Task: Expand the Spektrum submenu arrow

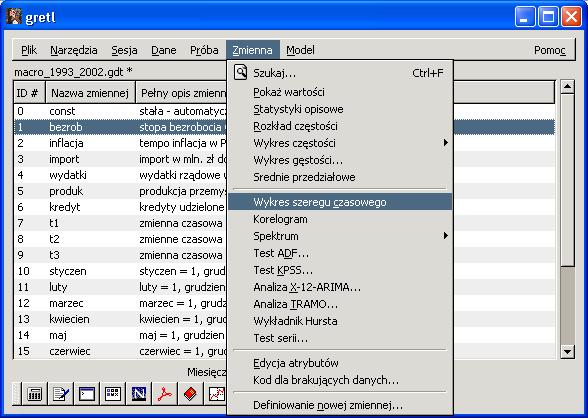Action: [x=446, y=235]
